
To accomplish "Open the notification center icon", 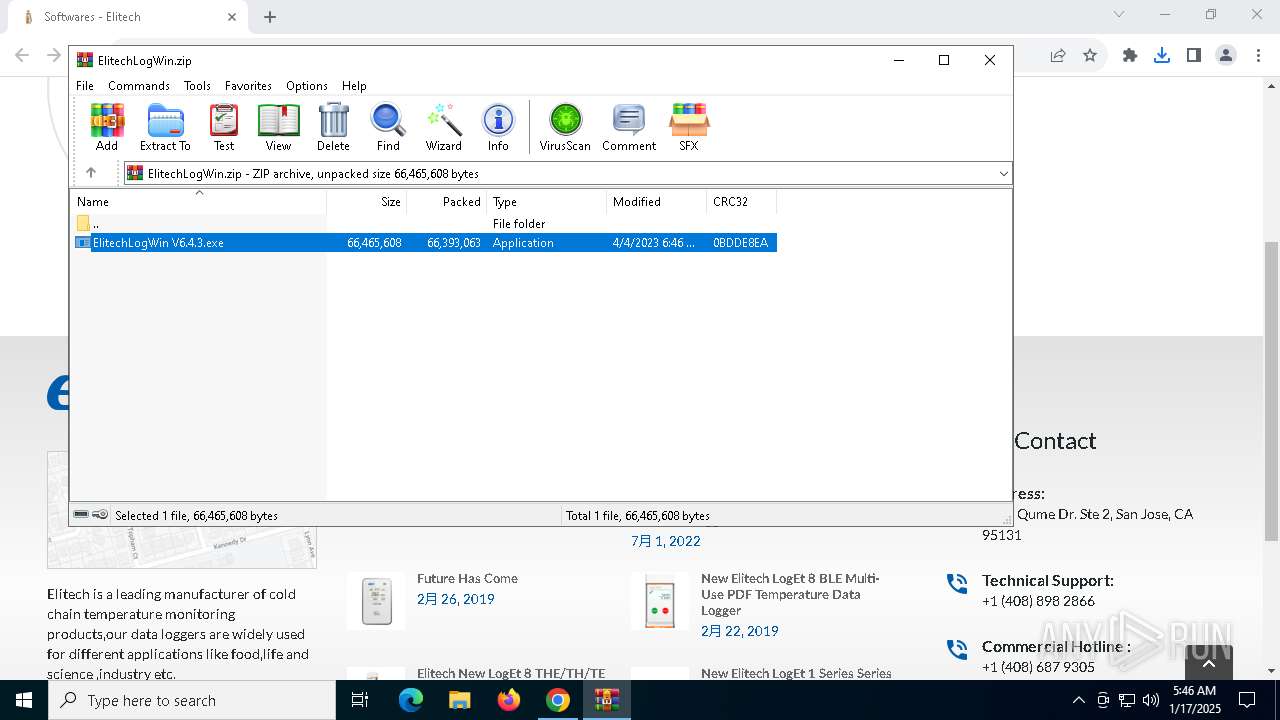I will point(1247,700).
